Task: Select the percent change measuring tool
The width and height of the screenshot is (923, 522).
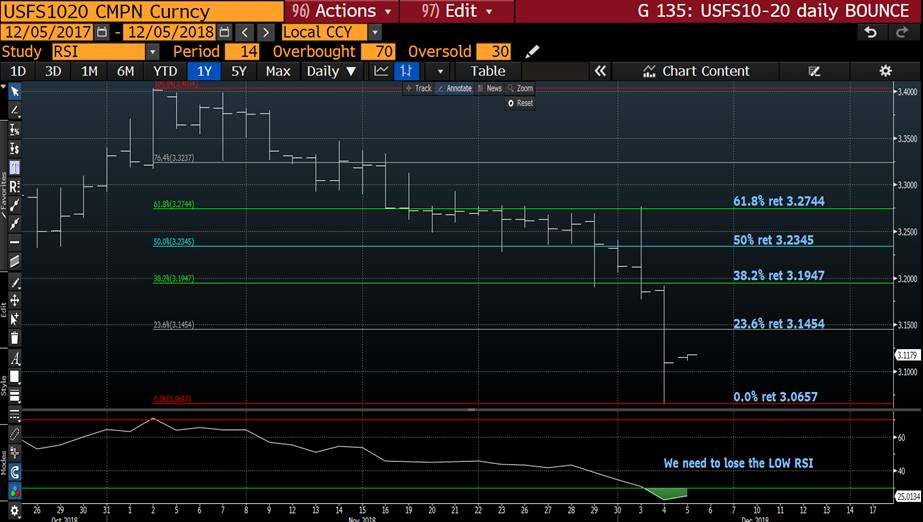Action: tap(15, 129)
